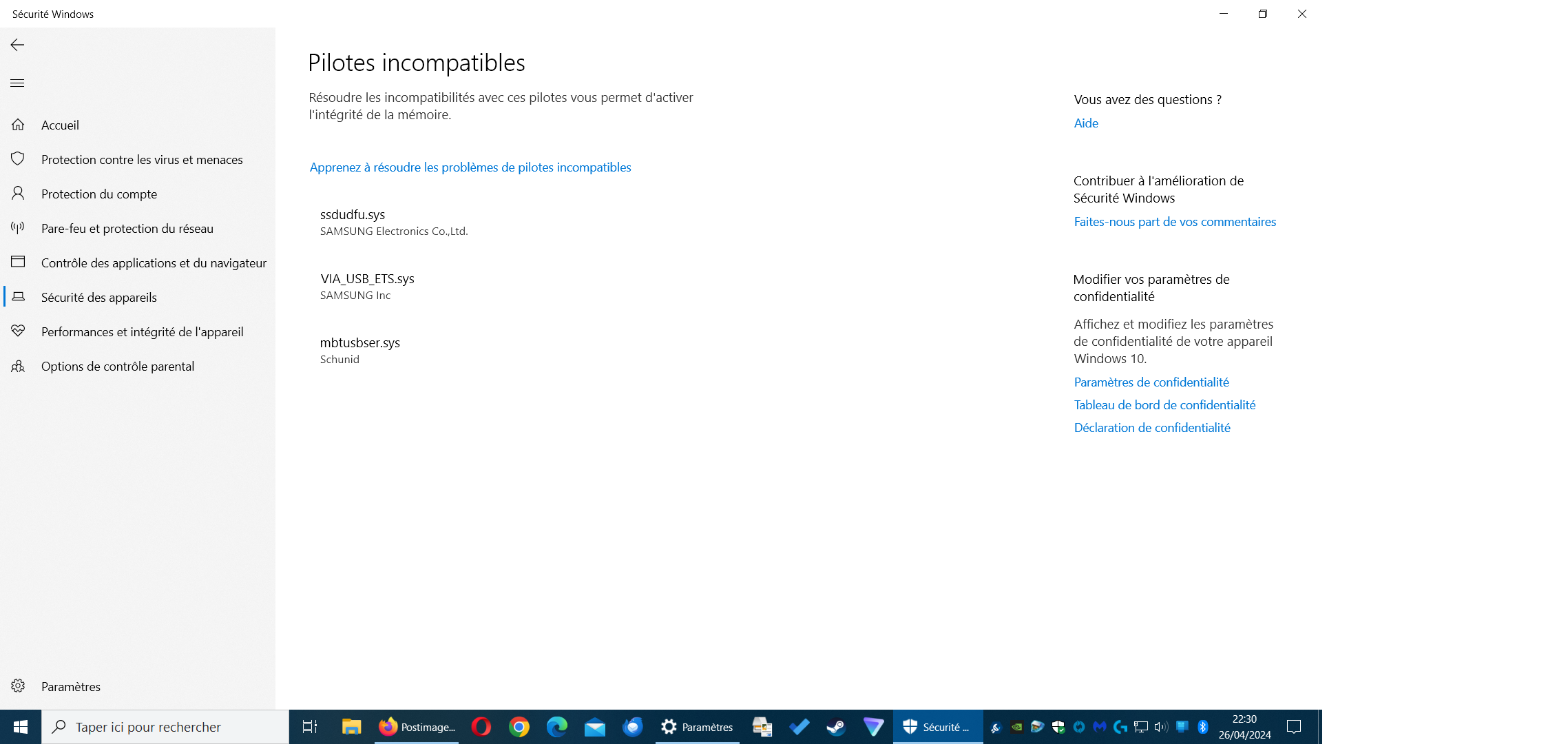Open Tableau de bord de confidentialité
The width and height of the screenshot is (1568, 751).
click(x=1164, y=405)
